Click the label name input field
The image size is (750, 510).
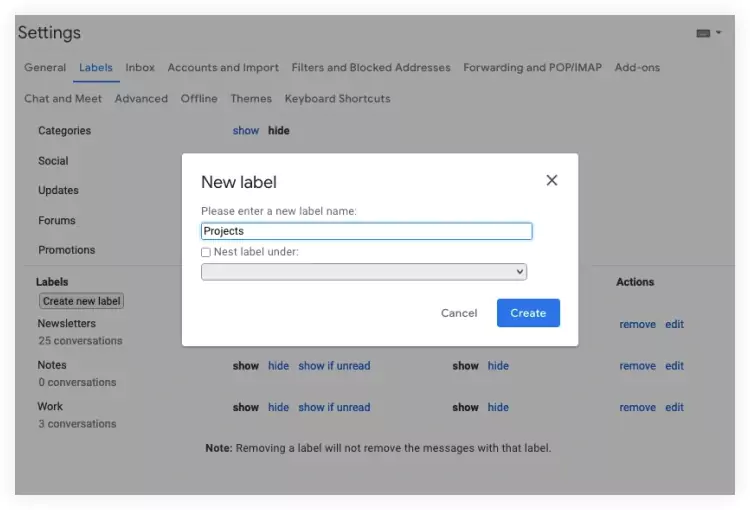coord(366,231)
